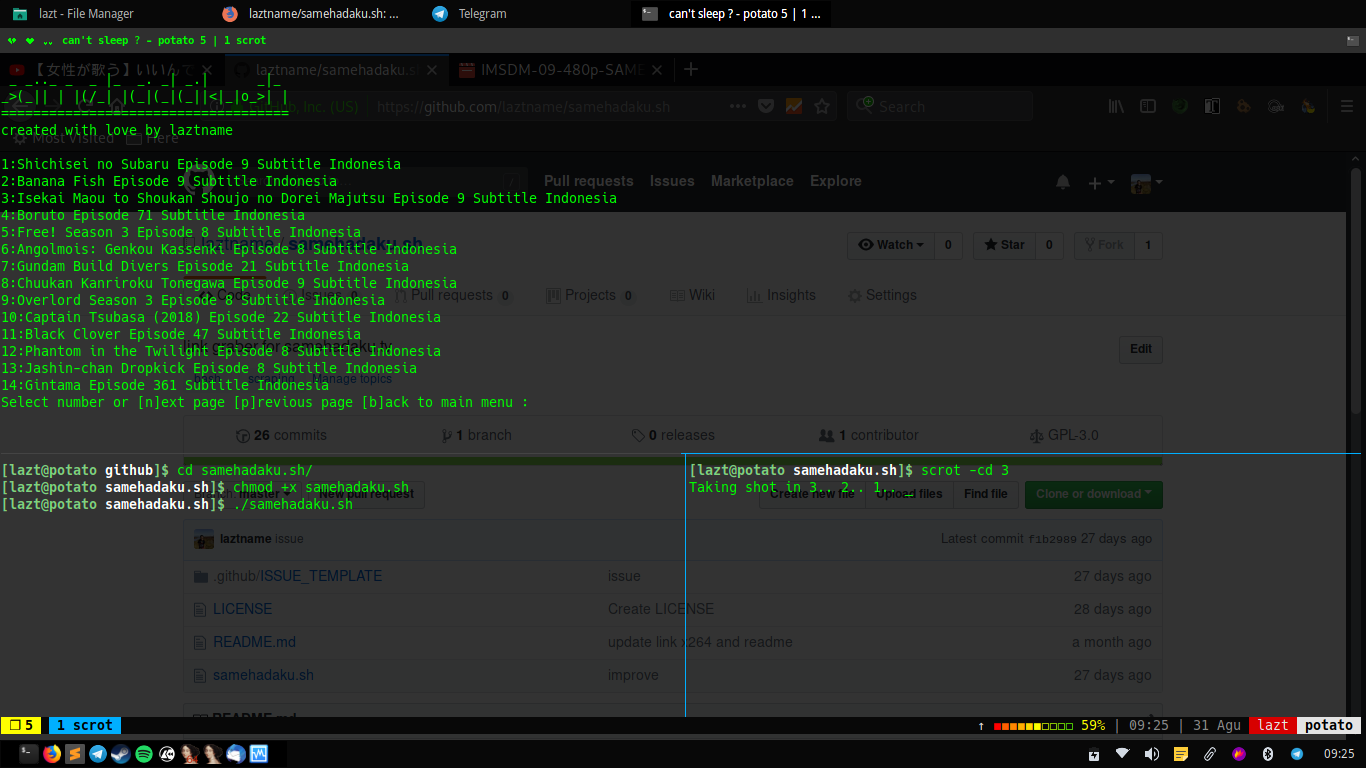Open the system monitor dock icon
This screenshot has width=1366, height=768.
259,754
